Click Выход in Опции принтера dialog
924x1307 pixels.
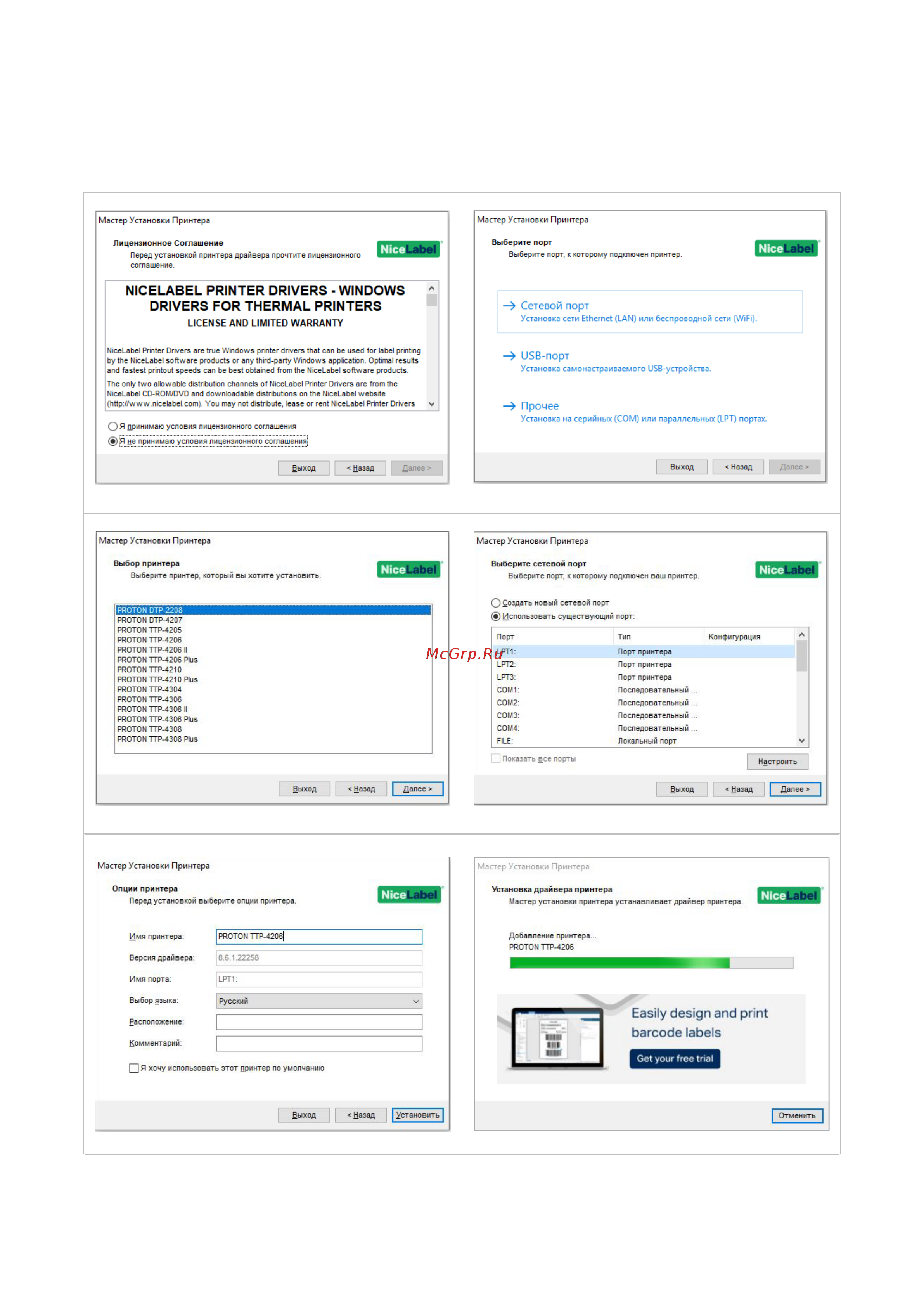pyautogui.click(x=303, y=1115)
